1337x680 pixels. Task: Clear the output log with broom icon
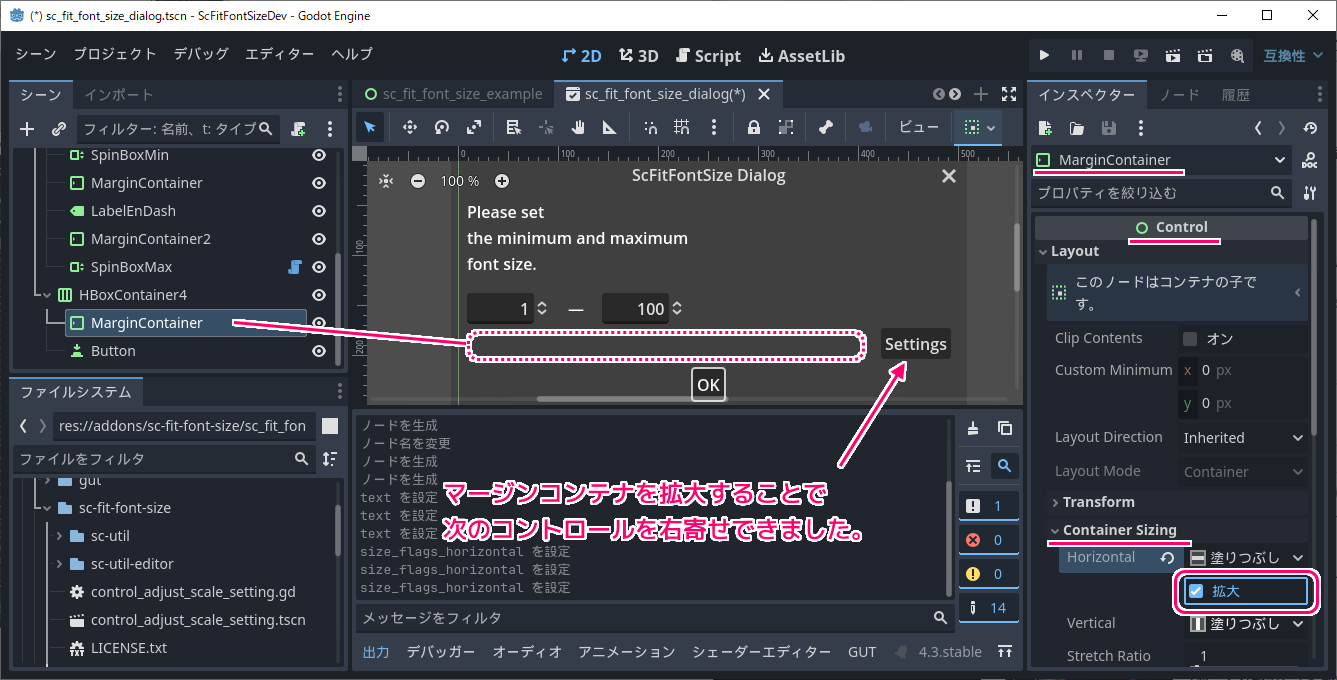[972, 429]
